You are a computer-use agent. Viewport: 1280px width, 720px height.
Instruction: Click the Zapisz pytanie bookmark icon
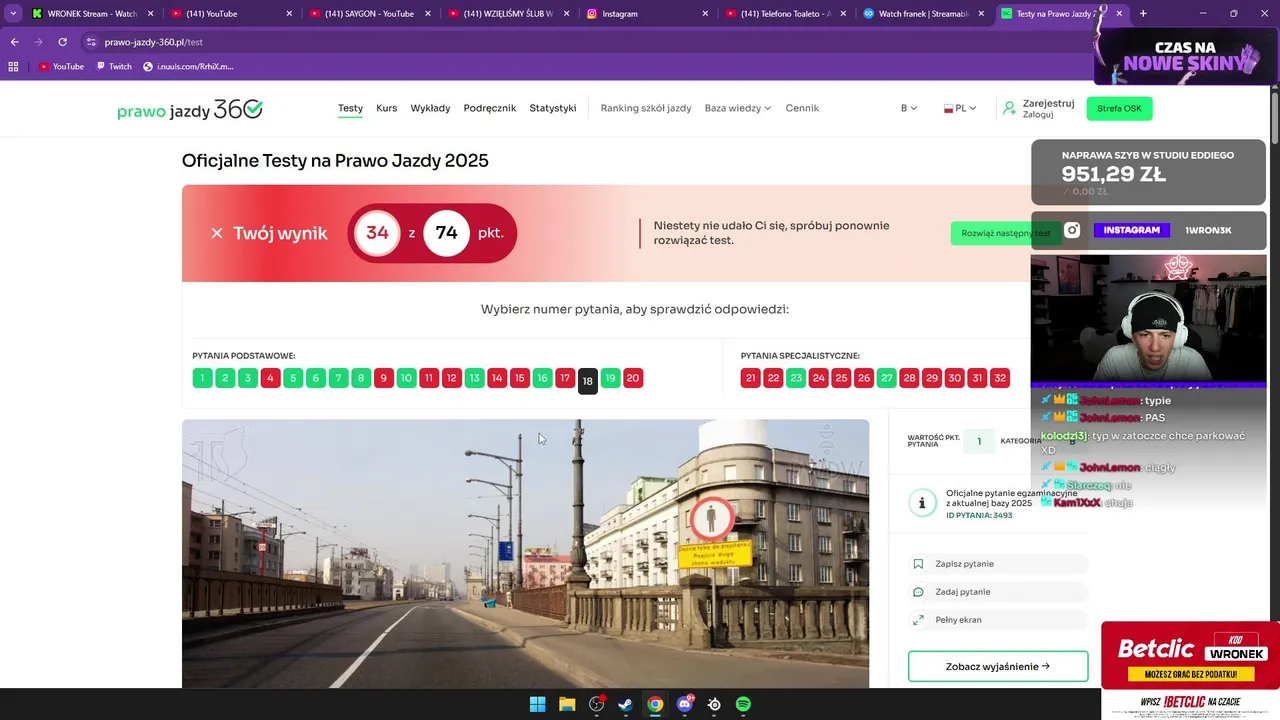tap(918, 564)
